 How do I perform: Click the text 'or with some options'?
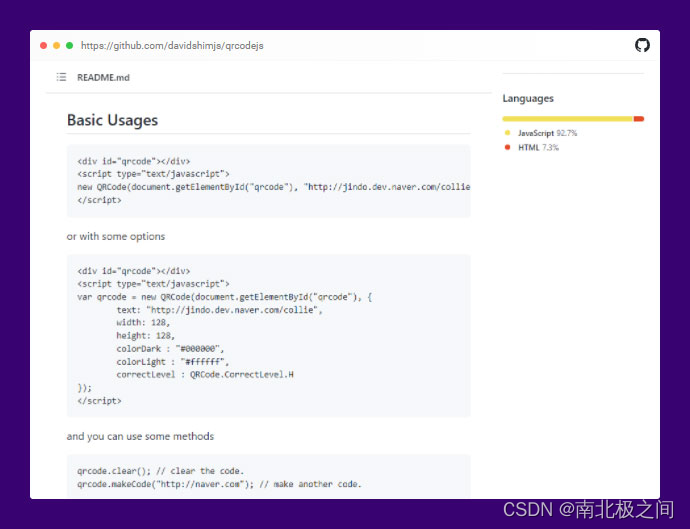click(x=116, y=236)
